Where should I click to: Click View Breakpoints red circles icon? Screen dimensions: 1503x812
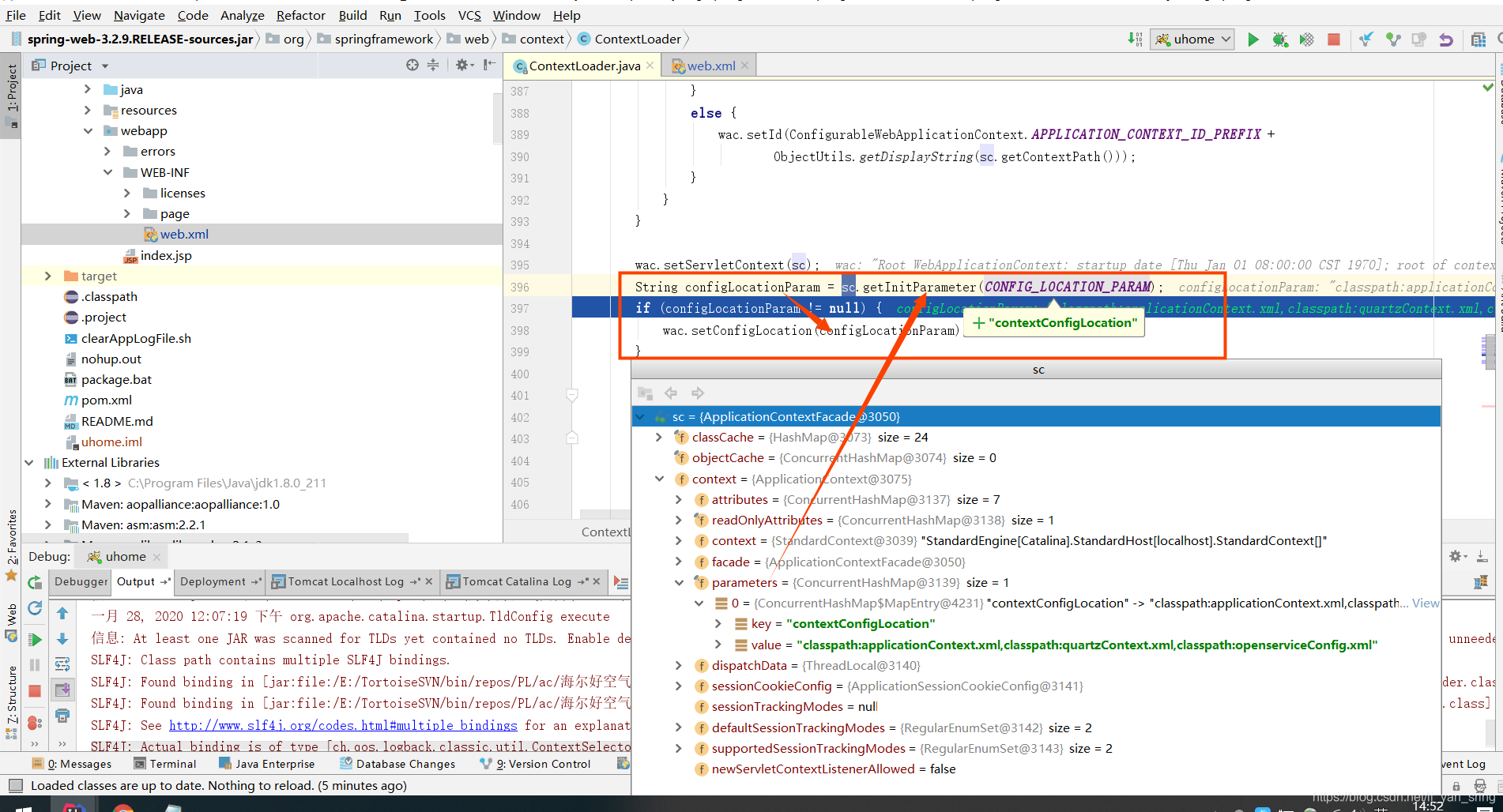35,722
